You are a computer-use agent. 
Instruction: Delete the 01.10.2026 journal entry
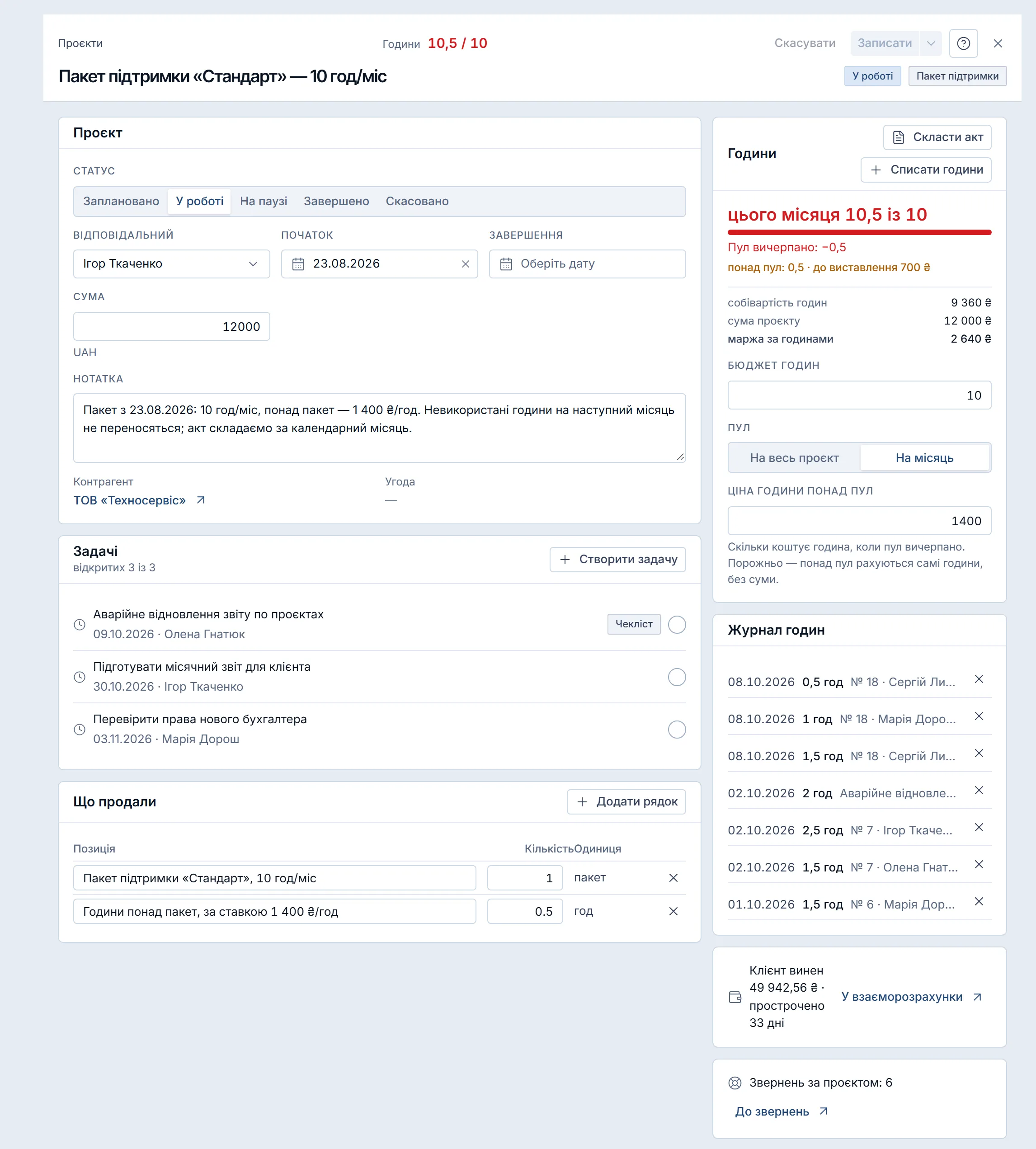click(979, 901)
